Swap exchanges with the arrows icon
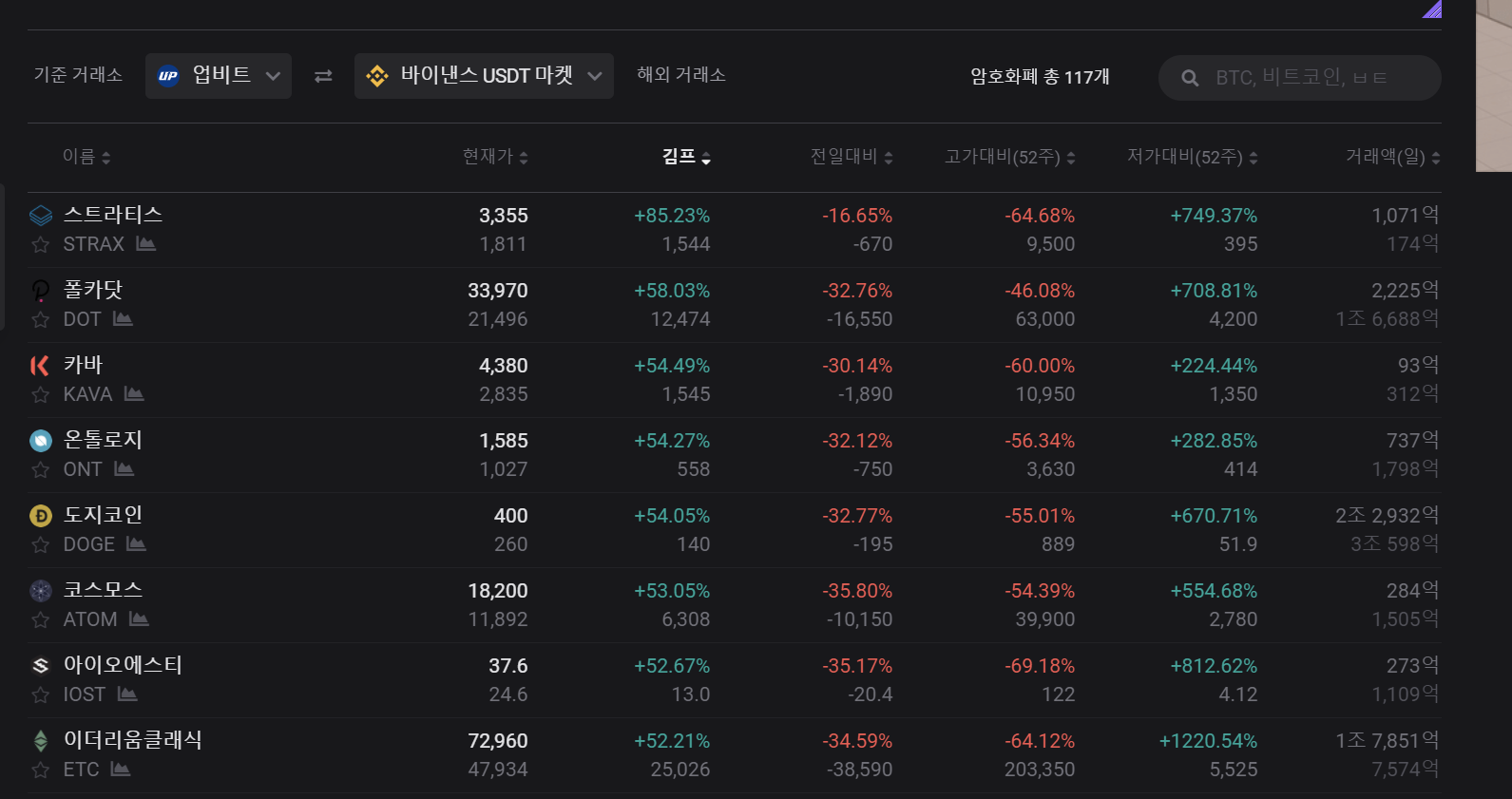The width and height of the screenshot is (1512, 799). point(323,76)
